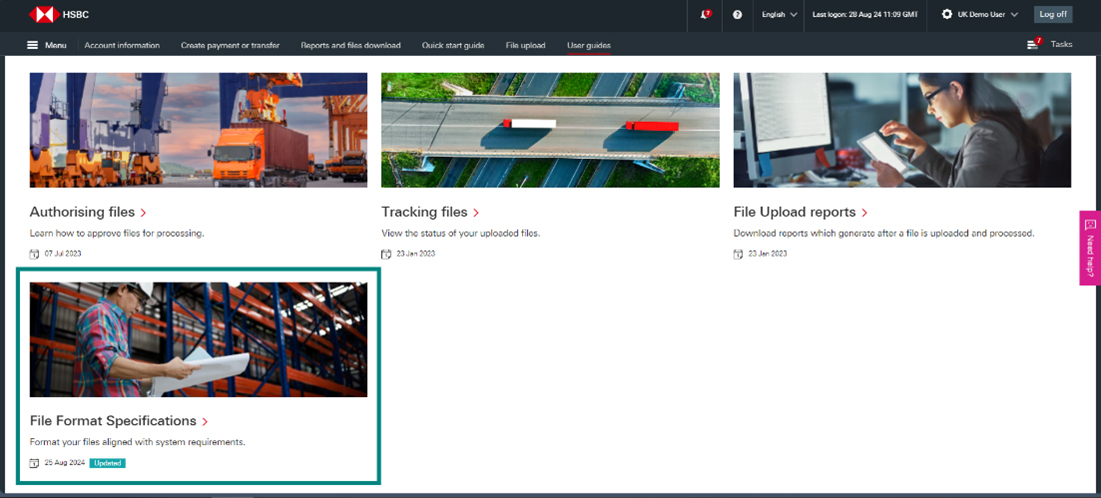
Task: Click the red arrow next to Authorising files
Action: tap(144, 213)
